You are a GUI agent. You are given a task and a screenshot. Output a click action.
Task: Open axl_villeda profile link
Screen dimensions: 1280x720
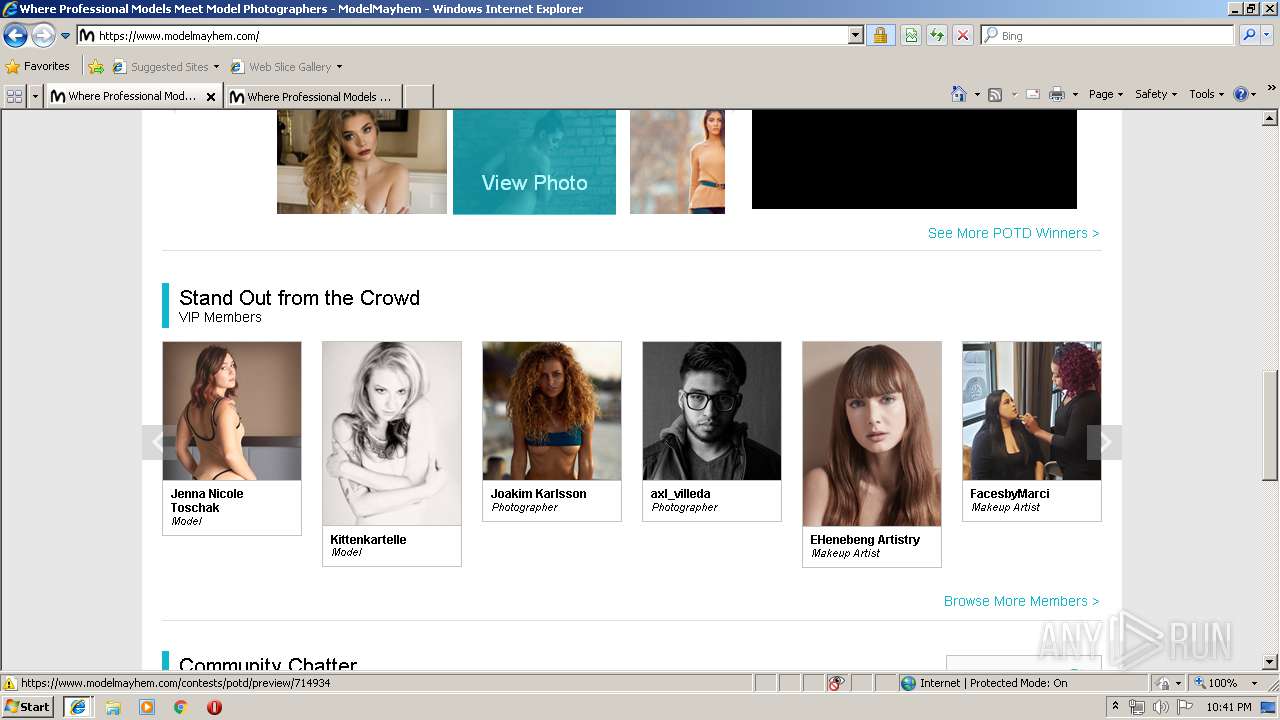680,493
